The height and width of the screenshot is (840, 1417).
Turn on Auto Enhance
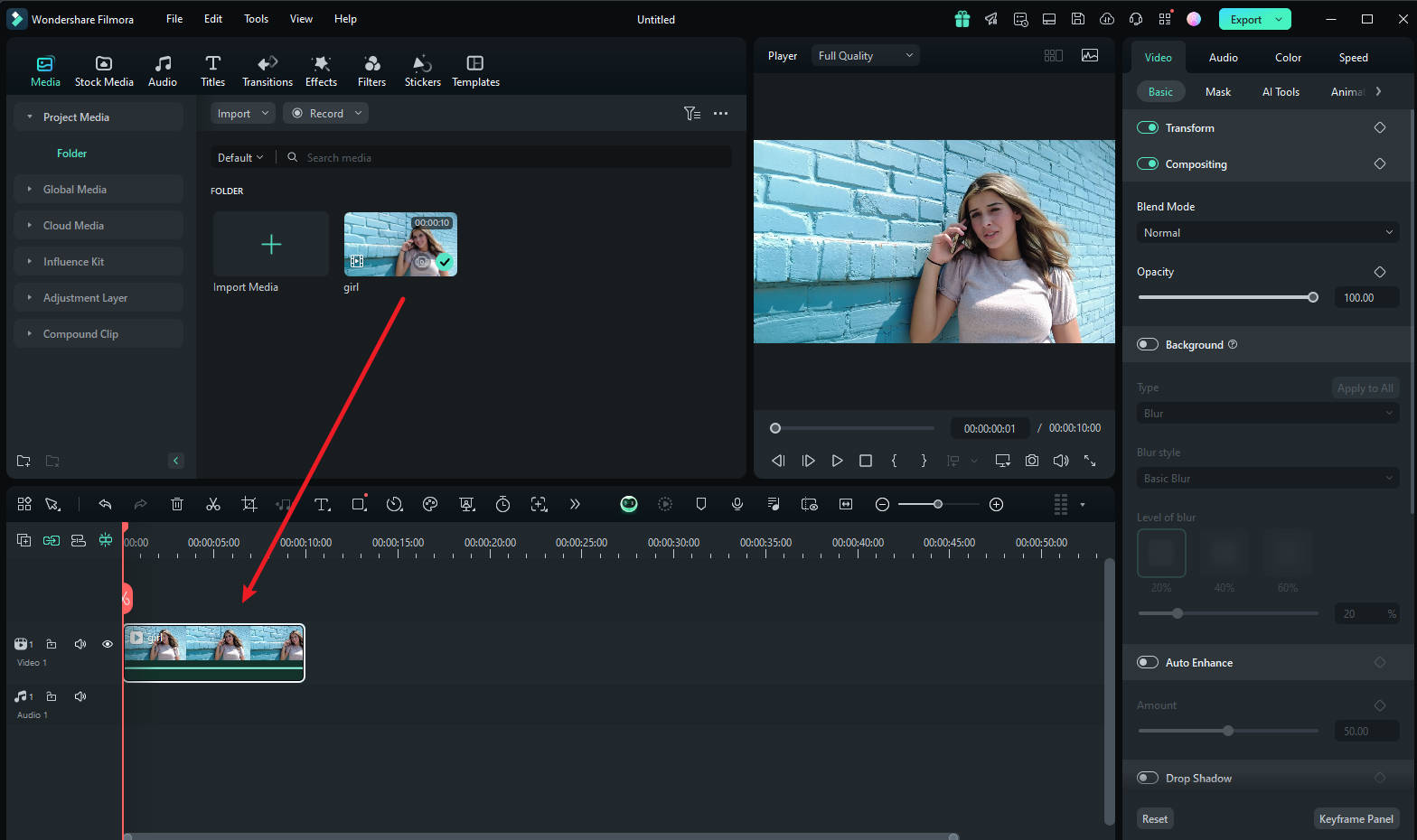(x=1148, y=662)
